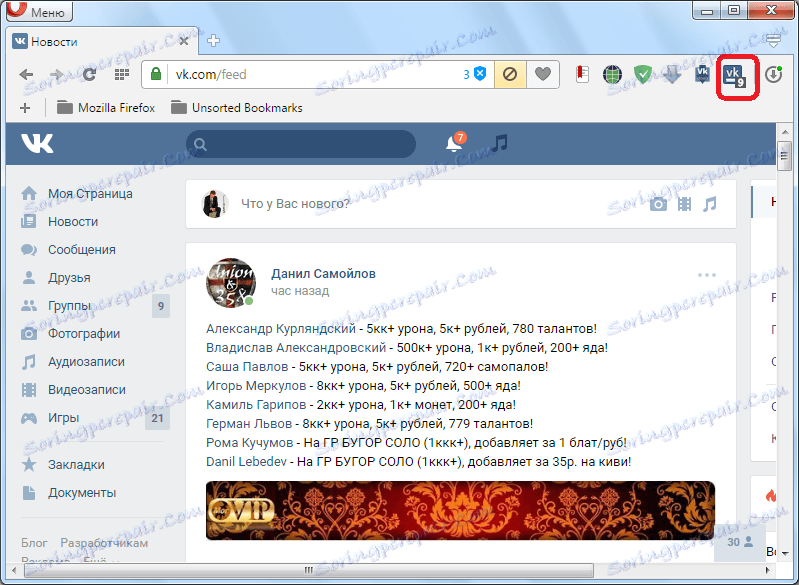Open notifications bell with 7 alerts
Screen dimensions: 799x585
point(455,143)
